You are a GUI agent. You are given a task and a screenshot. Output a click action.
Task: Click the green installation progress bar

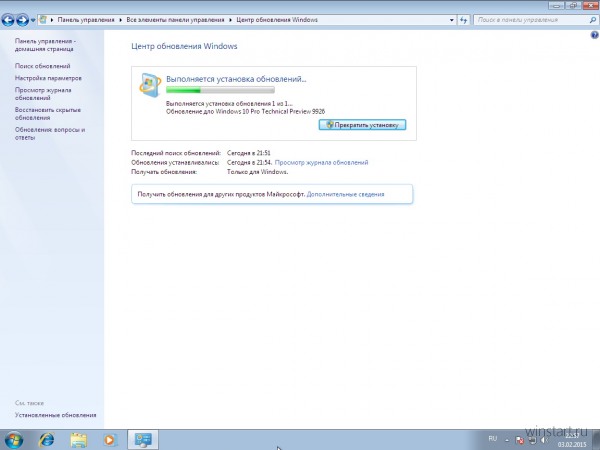tap(220, 90)
